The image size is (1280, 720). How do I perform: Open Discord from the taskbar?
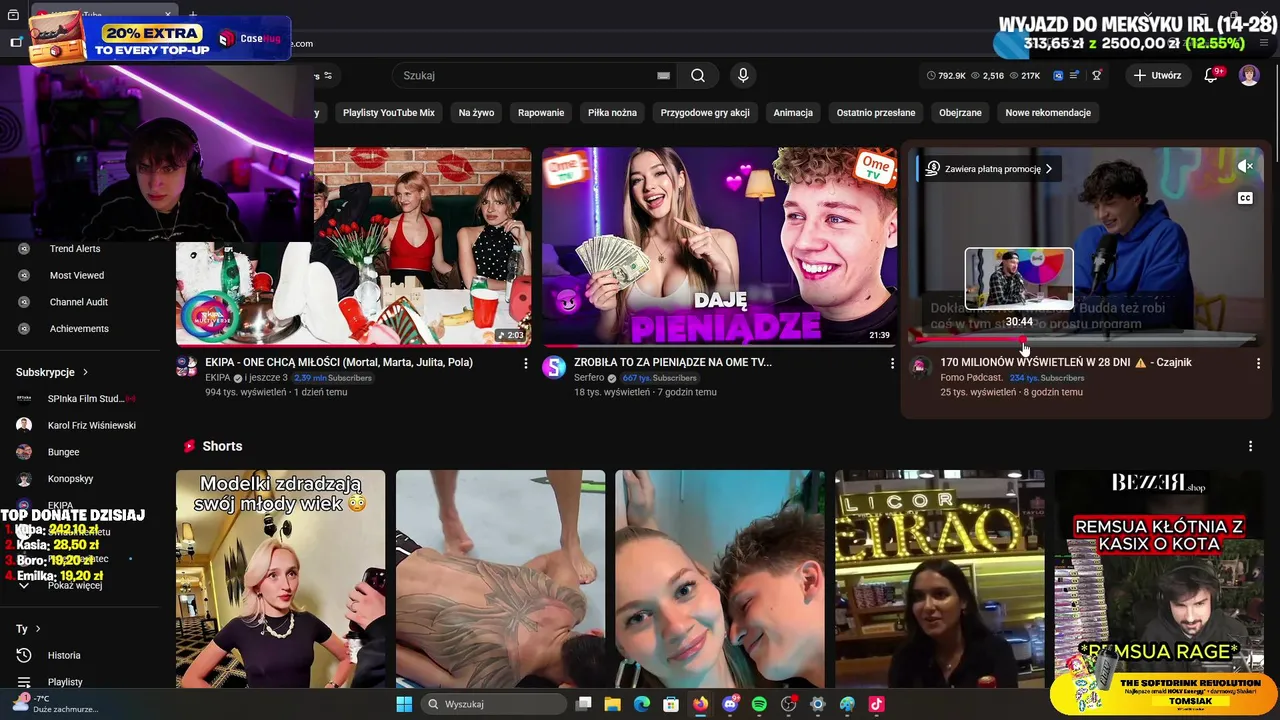tap(730, 704)
